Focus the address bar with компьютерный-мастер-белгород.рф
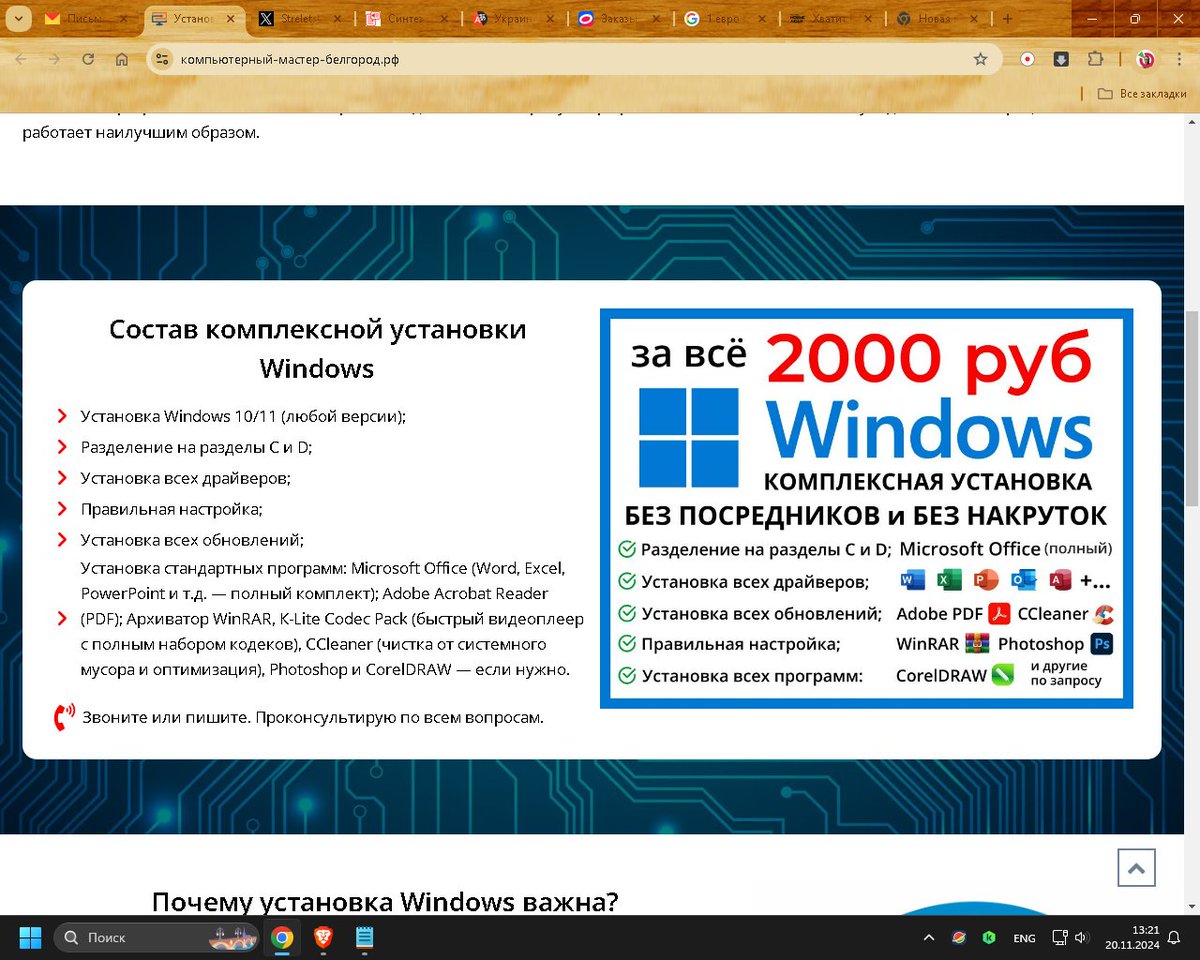Viewport: 1200px width, 960px height. [574, 59]
